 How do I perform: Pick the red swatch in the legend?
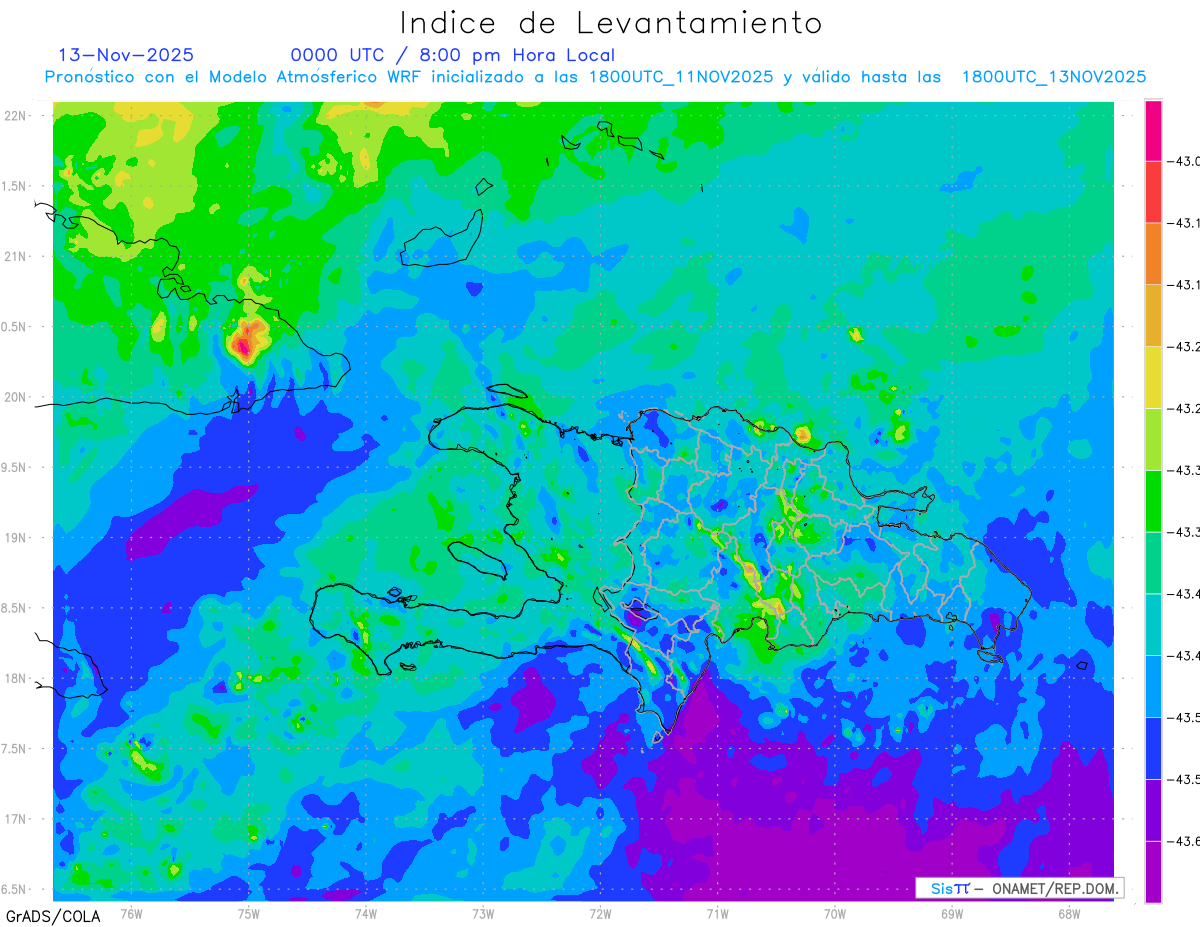point(1153,192)
